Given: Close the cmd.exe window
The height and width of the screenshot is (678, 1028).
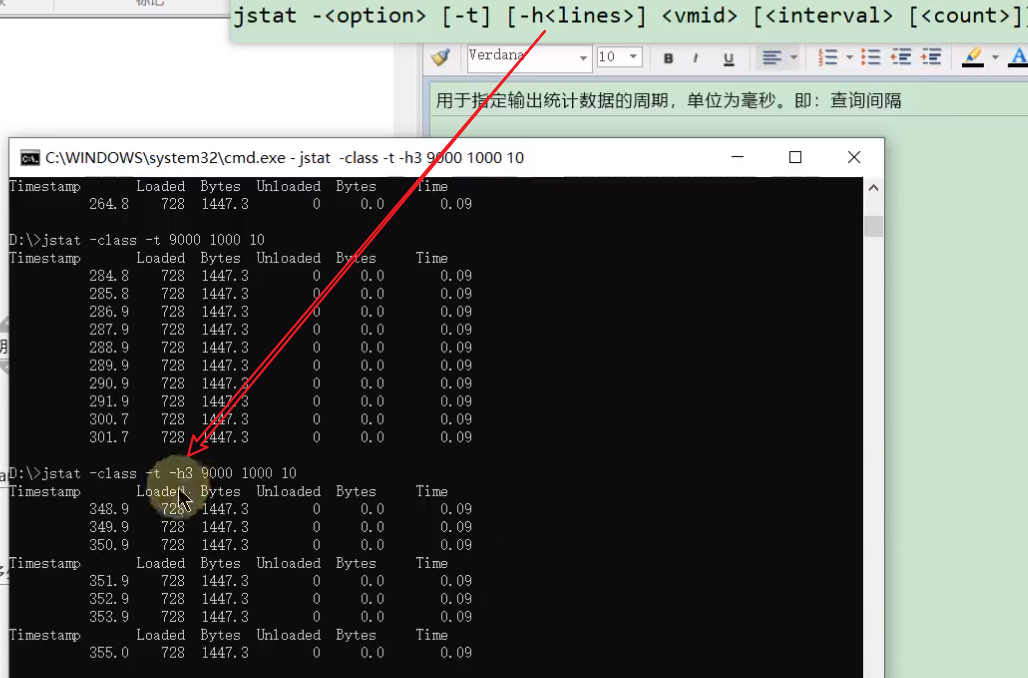Looking at the screenshot, I should pyautogui.click(x=854, y=157).
